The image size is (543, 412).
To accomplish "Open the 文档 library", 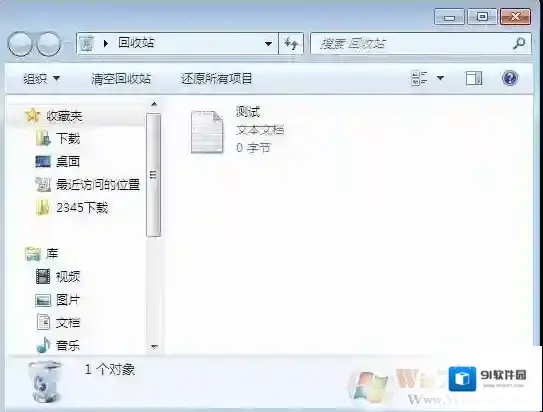I will [x=68, y=323].
